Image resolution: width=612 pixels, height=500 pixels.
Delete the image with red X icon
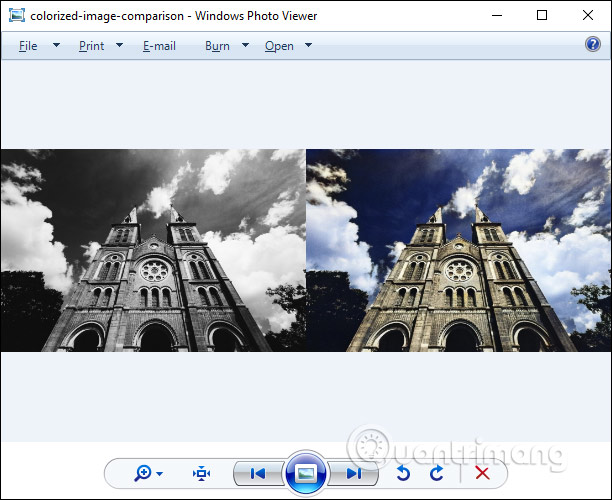[482, 473]
